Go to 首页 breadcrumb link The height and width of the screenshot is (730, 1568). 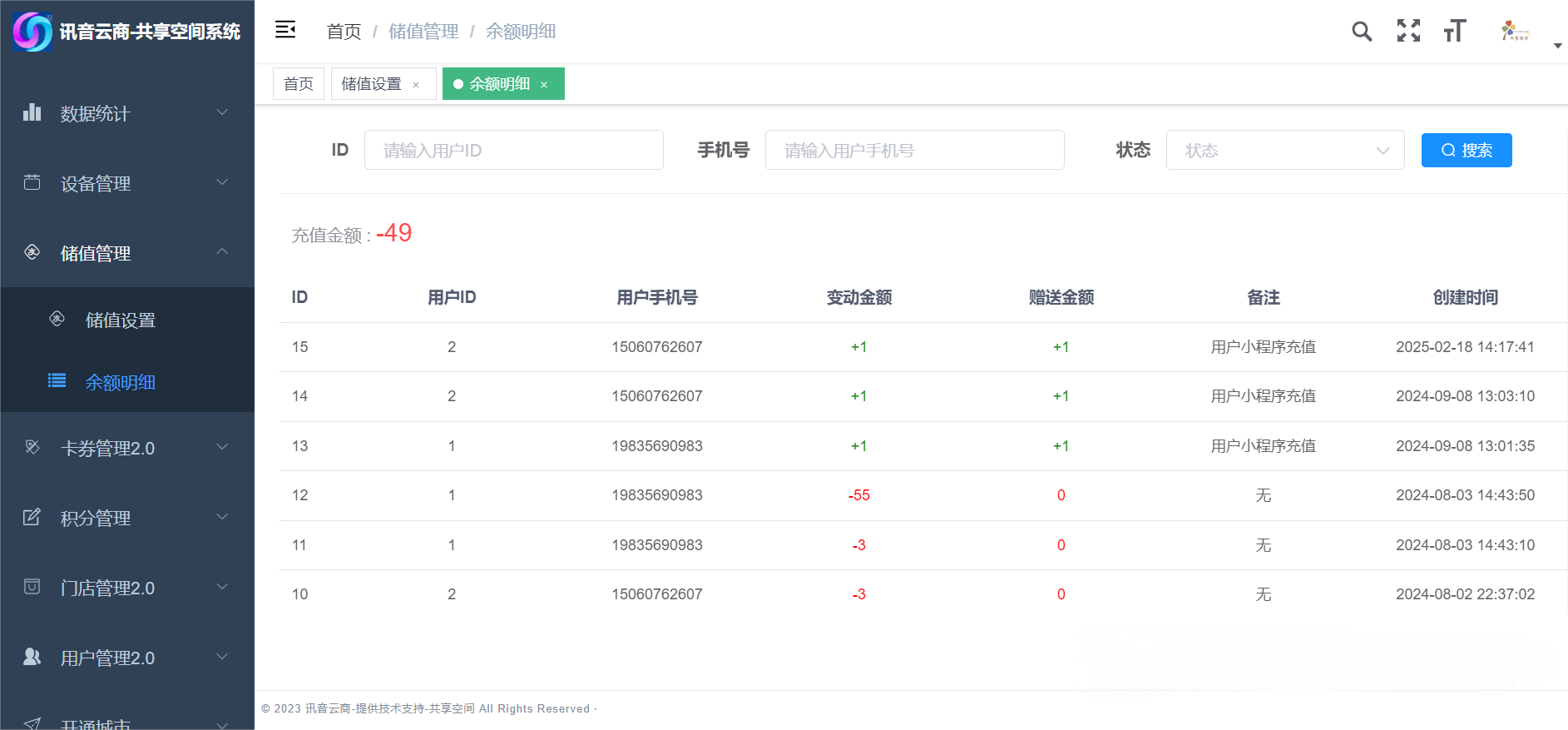pos(344,32)
